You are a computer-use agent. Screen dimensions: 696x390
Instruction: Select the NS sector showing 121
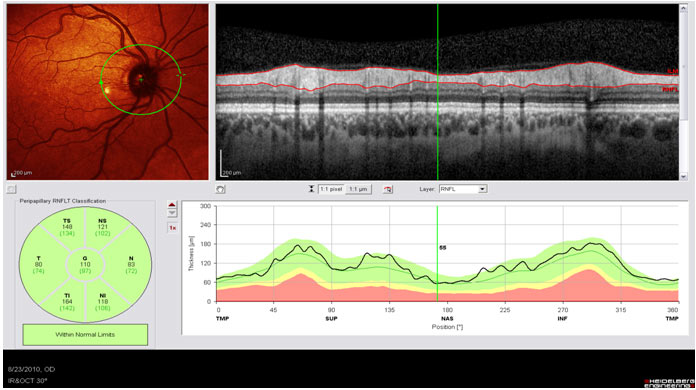(x=103, y=227)
